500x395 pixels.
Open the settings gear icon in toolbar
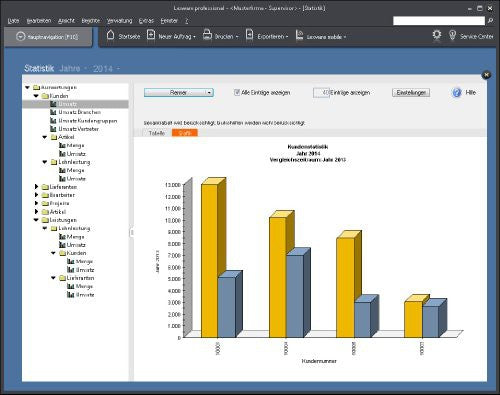437,35
